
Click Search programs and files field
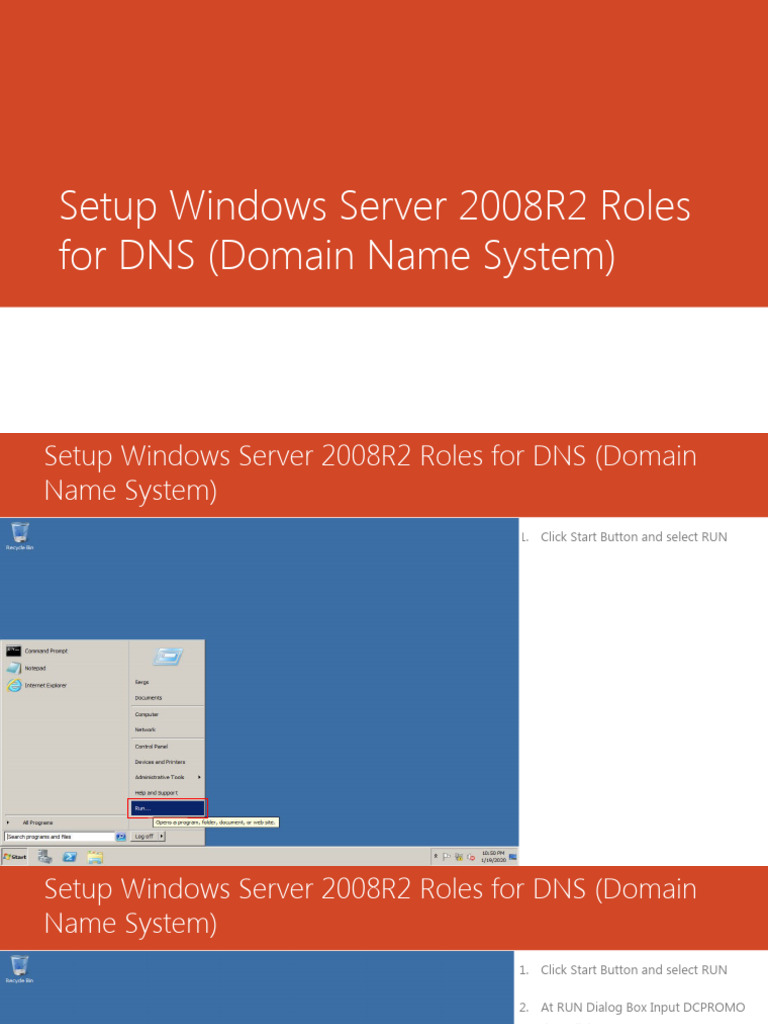coord(59,837)
